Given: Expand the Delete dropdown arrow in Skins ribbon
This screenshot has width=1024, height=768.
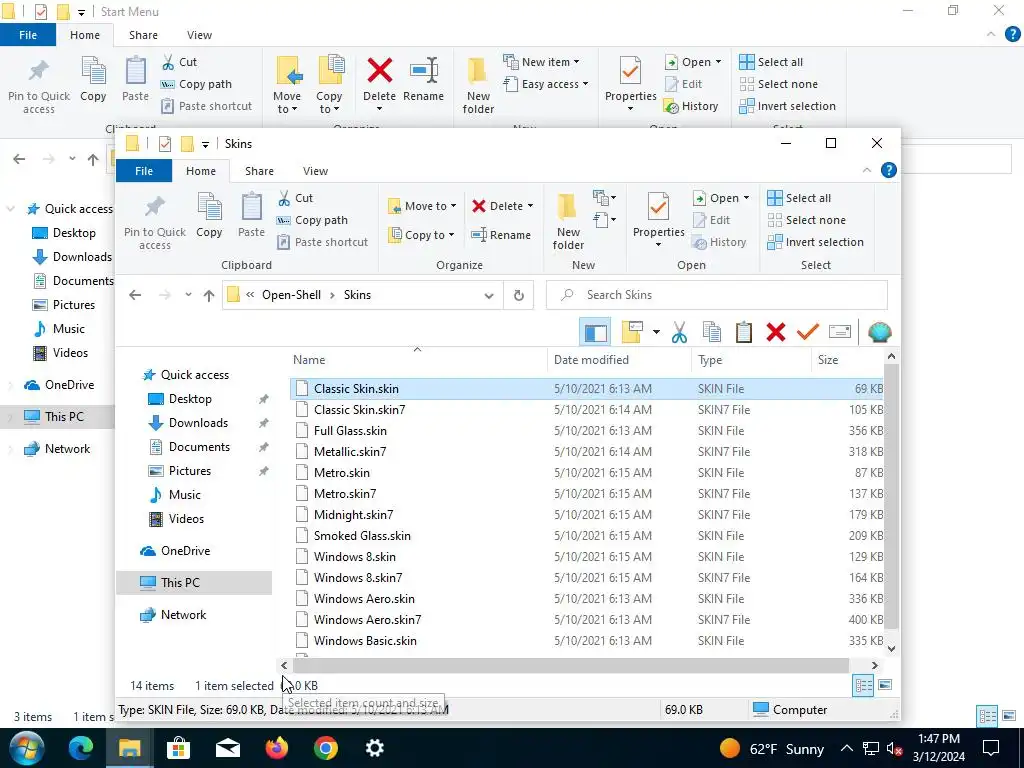Looking at the screenshot, I should (x=531, y=206).
